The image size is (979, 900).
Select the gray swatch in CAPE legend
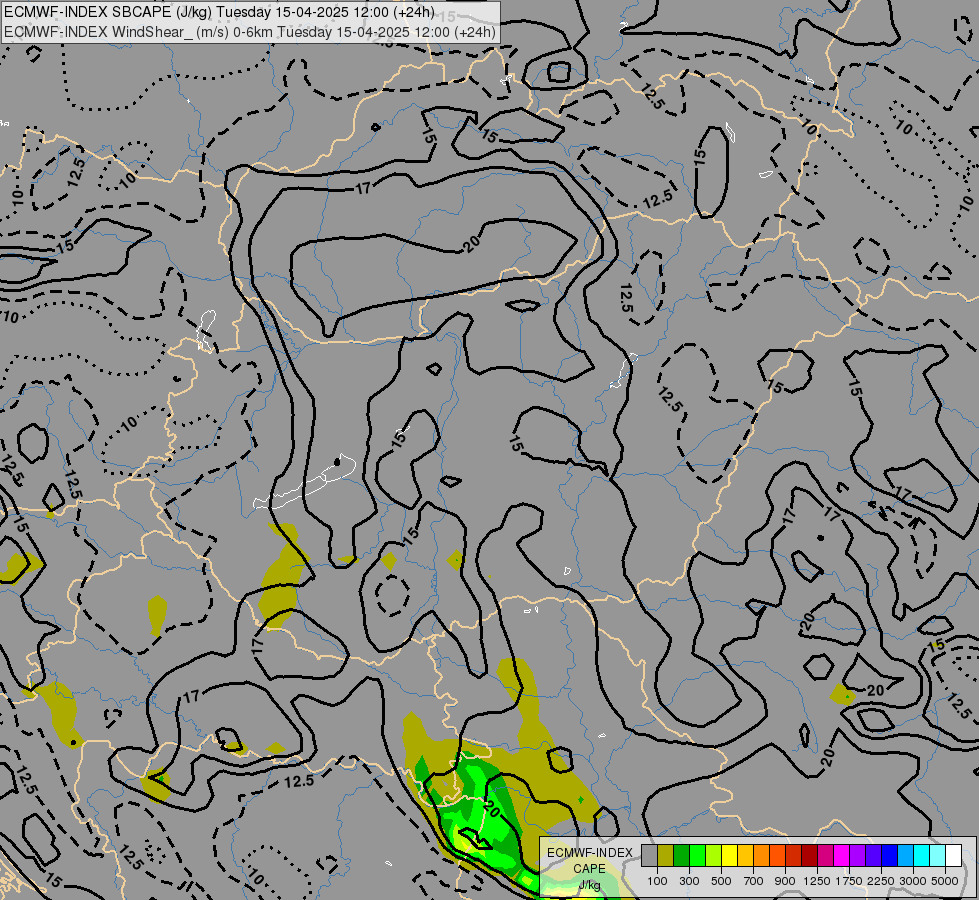(x=649, y=855)
